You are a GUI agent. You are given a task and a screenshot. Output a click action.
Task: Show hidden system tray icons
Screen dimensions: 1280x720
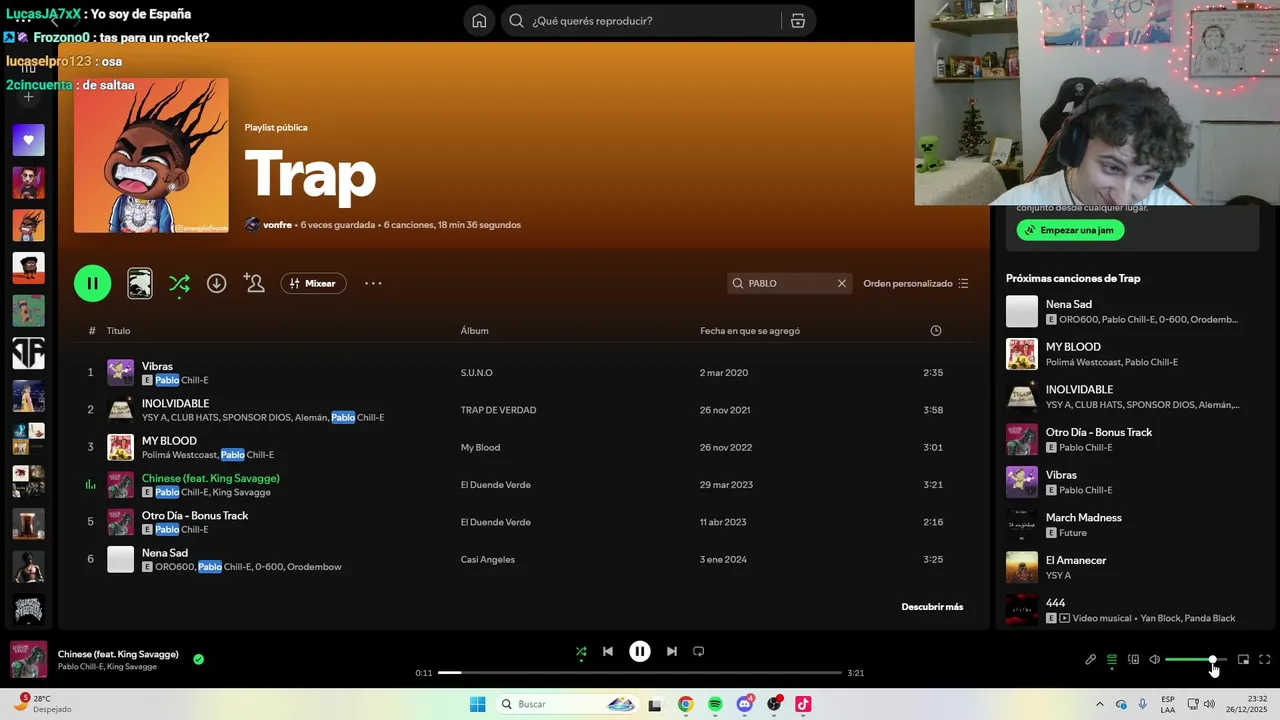(1100, 705)
